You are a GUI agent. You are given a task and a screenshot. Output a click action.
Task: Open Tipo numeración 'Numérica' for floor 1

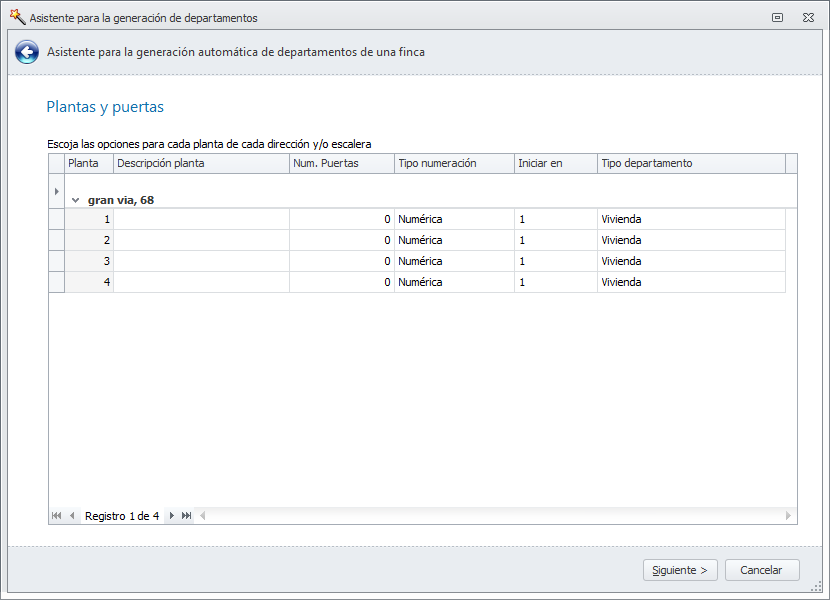point(454,219)
